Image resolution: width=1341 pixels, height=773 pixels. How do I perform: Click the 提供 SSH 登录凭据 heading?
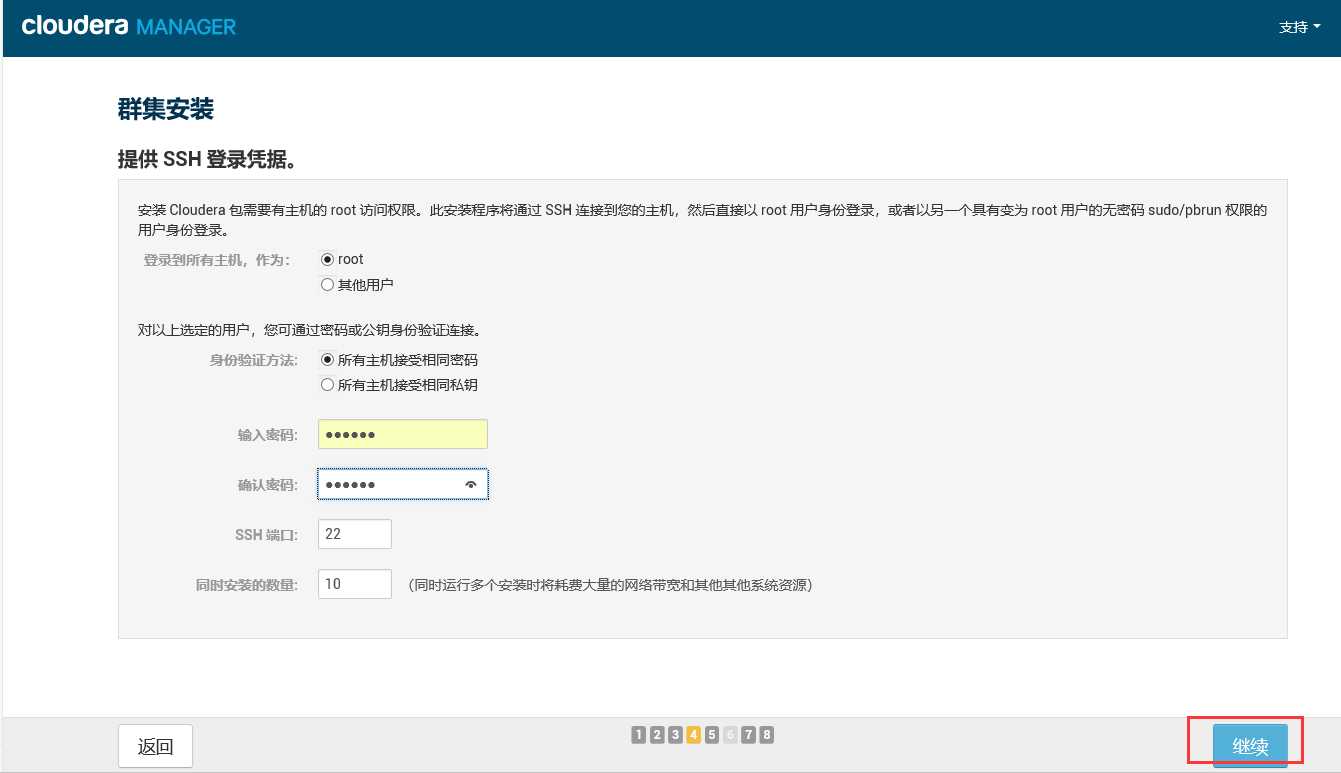point(208,159)
